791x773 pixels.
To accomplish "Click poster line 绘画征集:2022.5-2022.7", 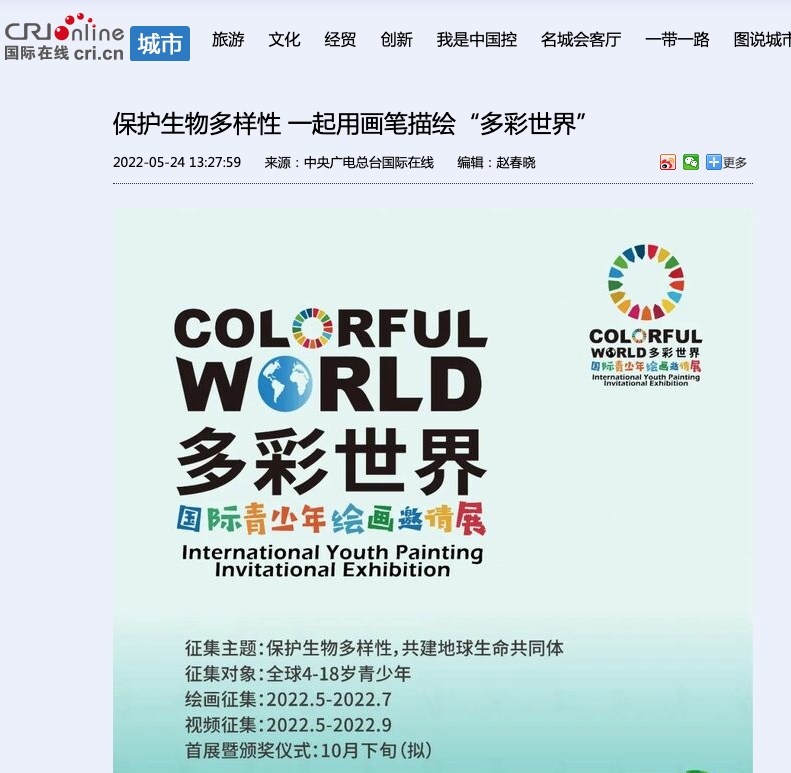I will point(288,699).
